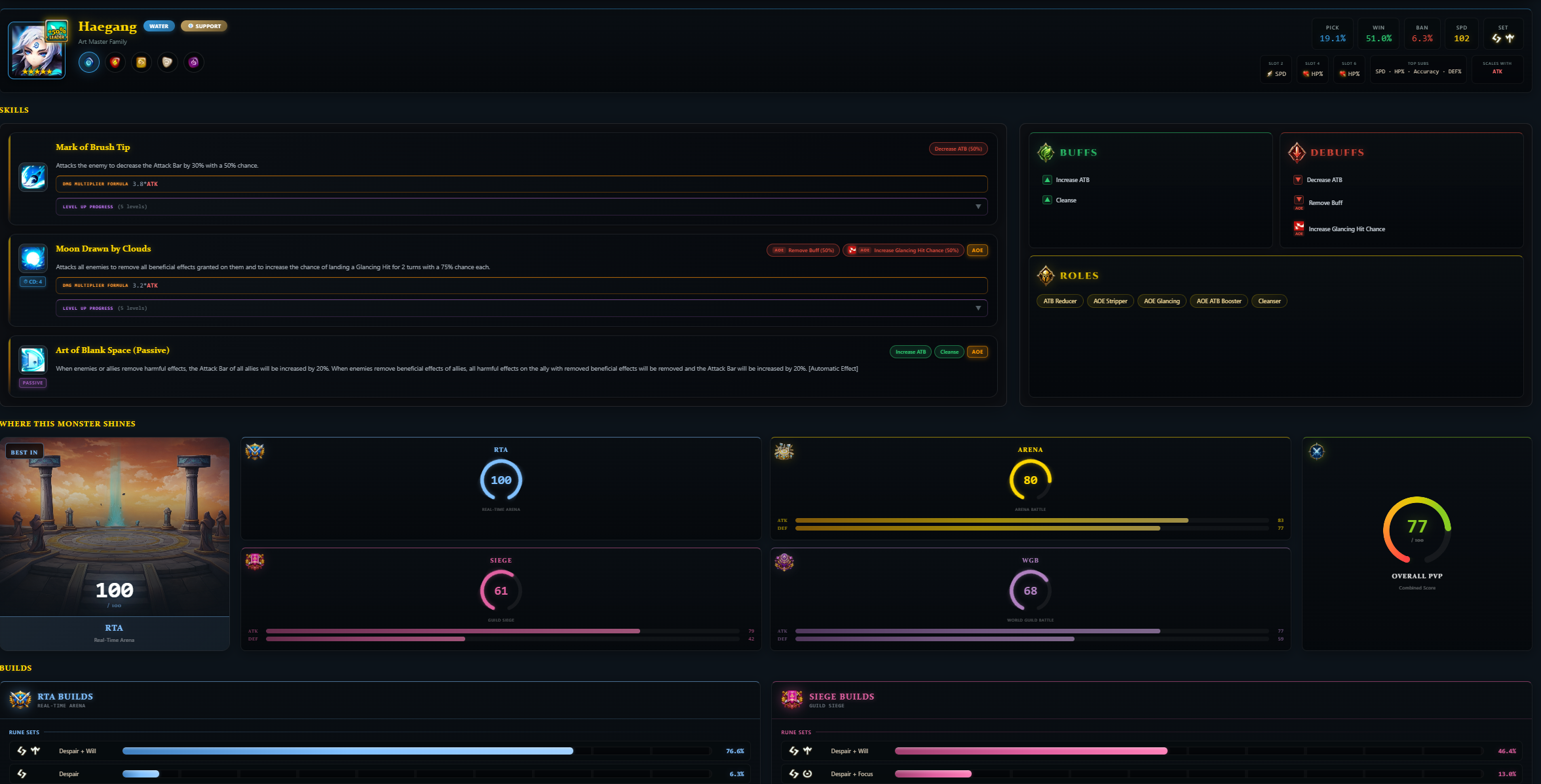This screenshot has height=784, width=1541.
Task: Select the Cleanser role tag
Action: point(1269,301)
